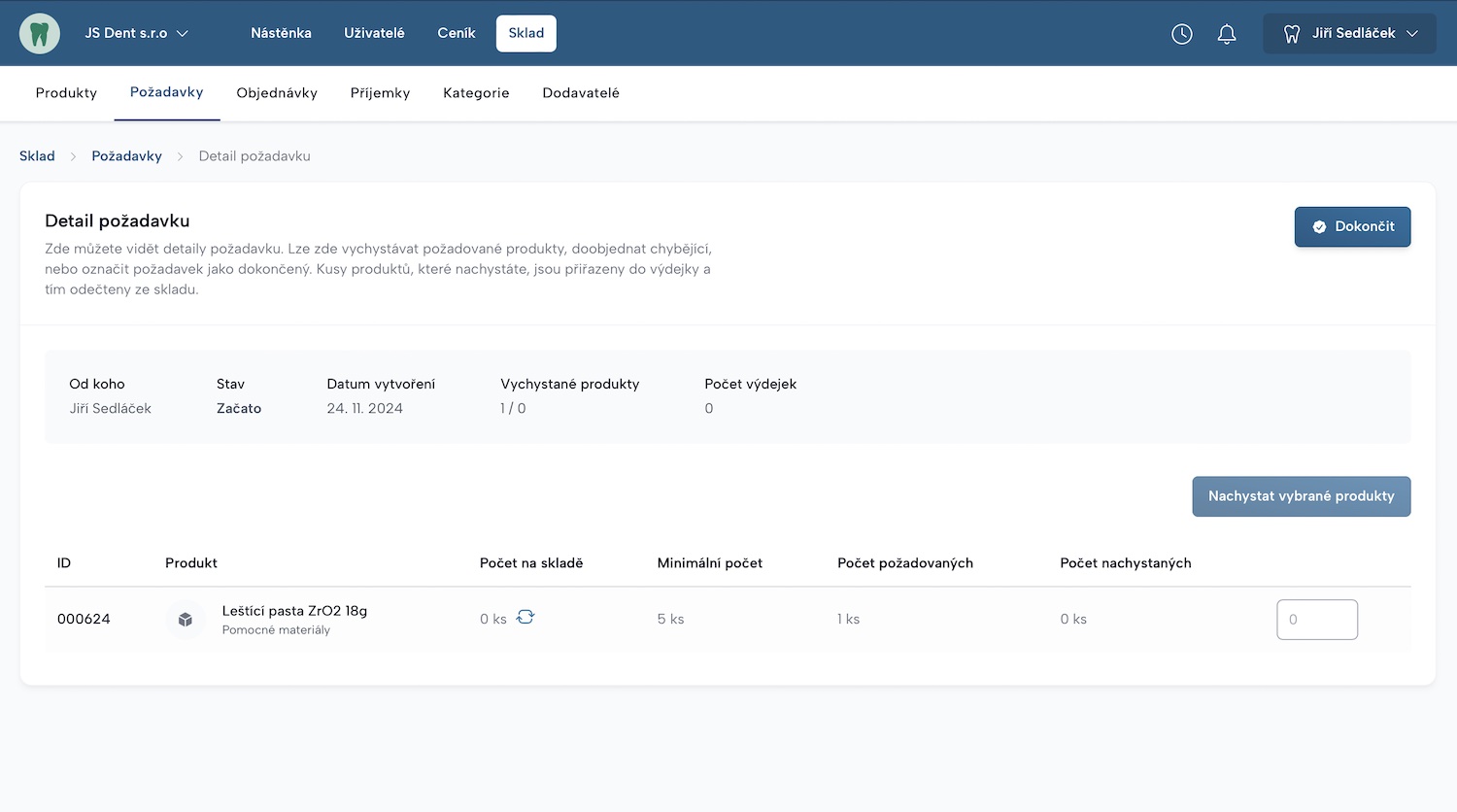Screen dimensions: 1457x812
Task: Click the Dokončit button
Action: pyautogui.click(x=1352, y=227)
